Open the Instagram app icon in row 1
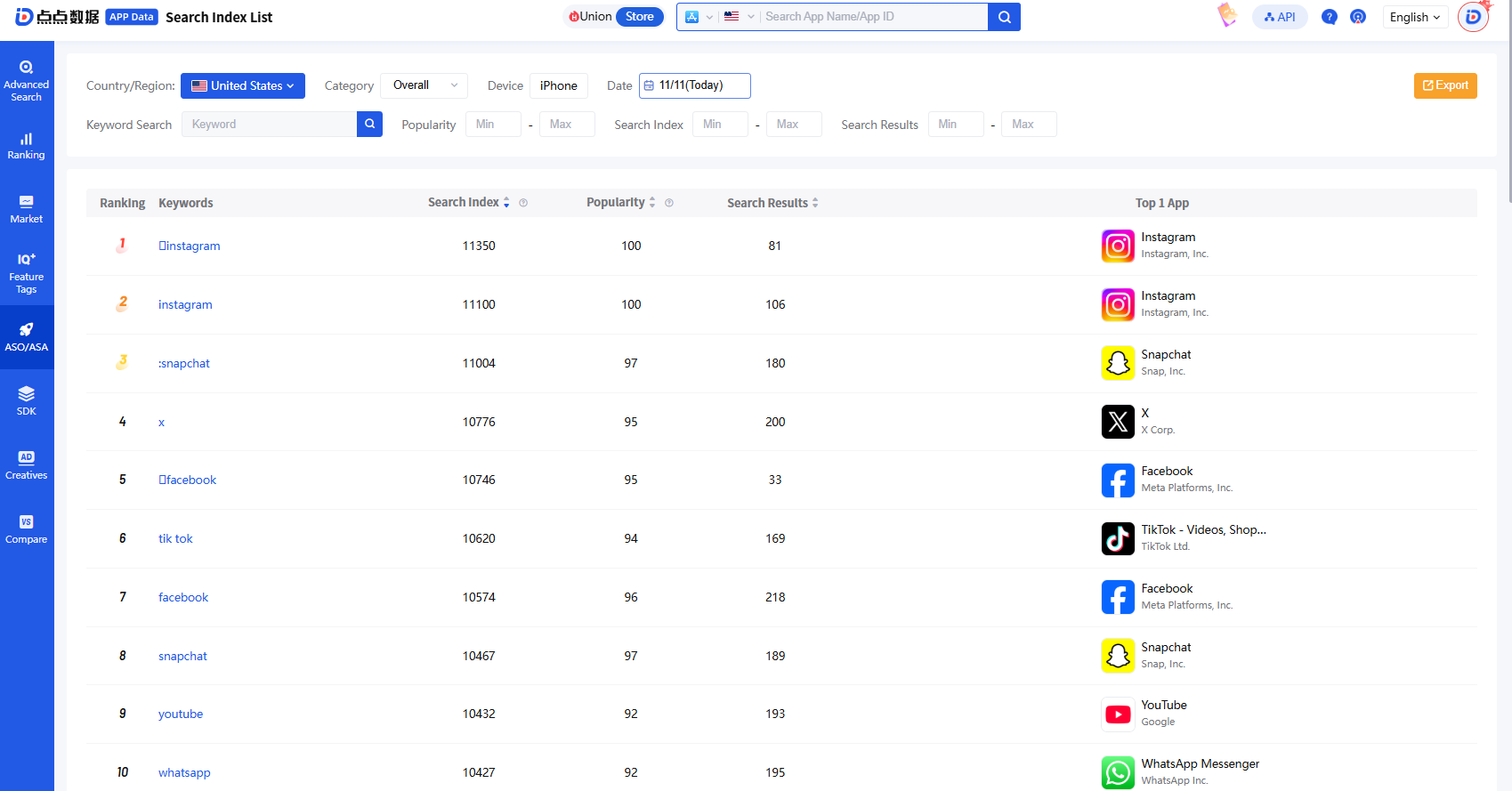This screenshot has height=791, width=1512. (1118, 246)
